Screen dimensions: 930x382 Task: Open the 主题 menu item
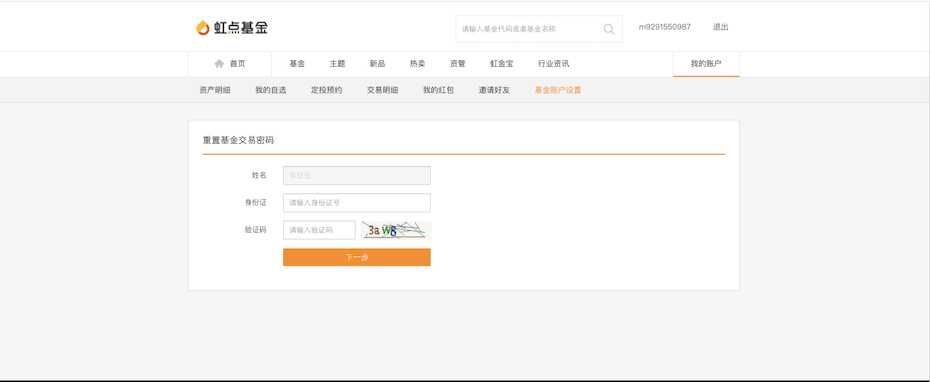337,64
